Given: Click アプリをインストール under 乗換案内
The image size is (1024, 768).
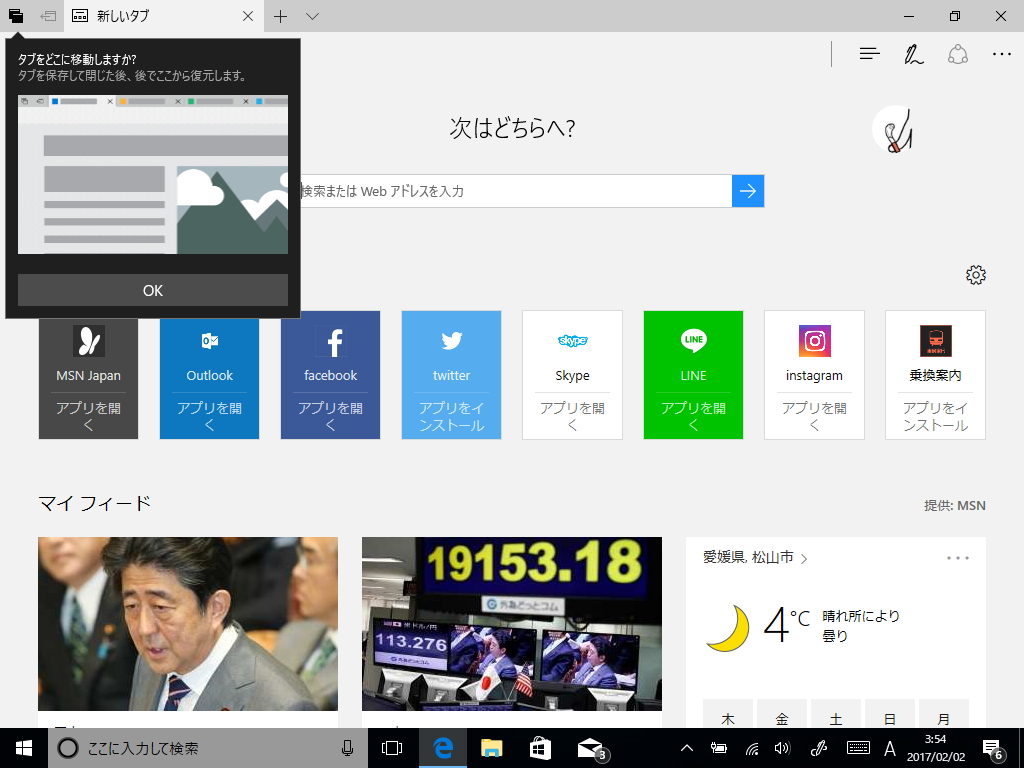Looking at the screenshot, I should point(935,416).
